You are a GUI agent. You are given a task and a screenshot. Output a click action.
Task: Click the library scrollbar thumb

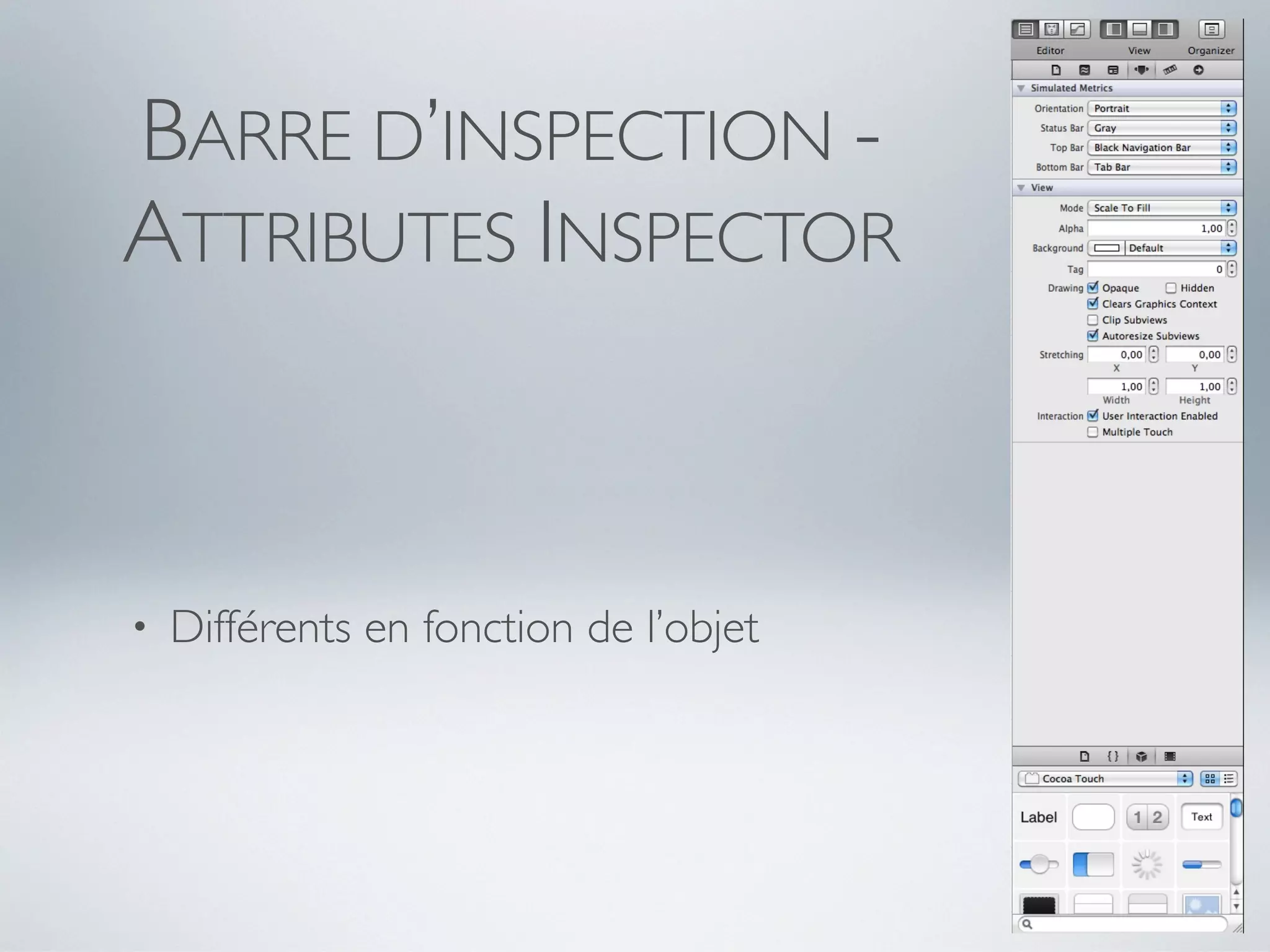1236,808
